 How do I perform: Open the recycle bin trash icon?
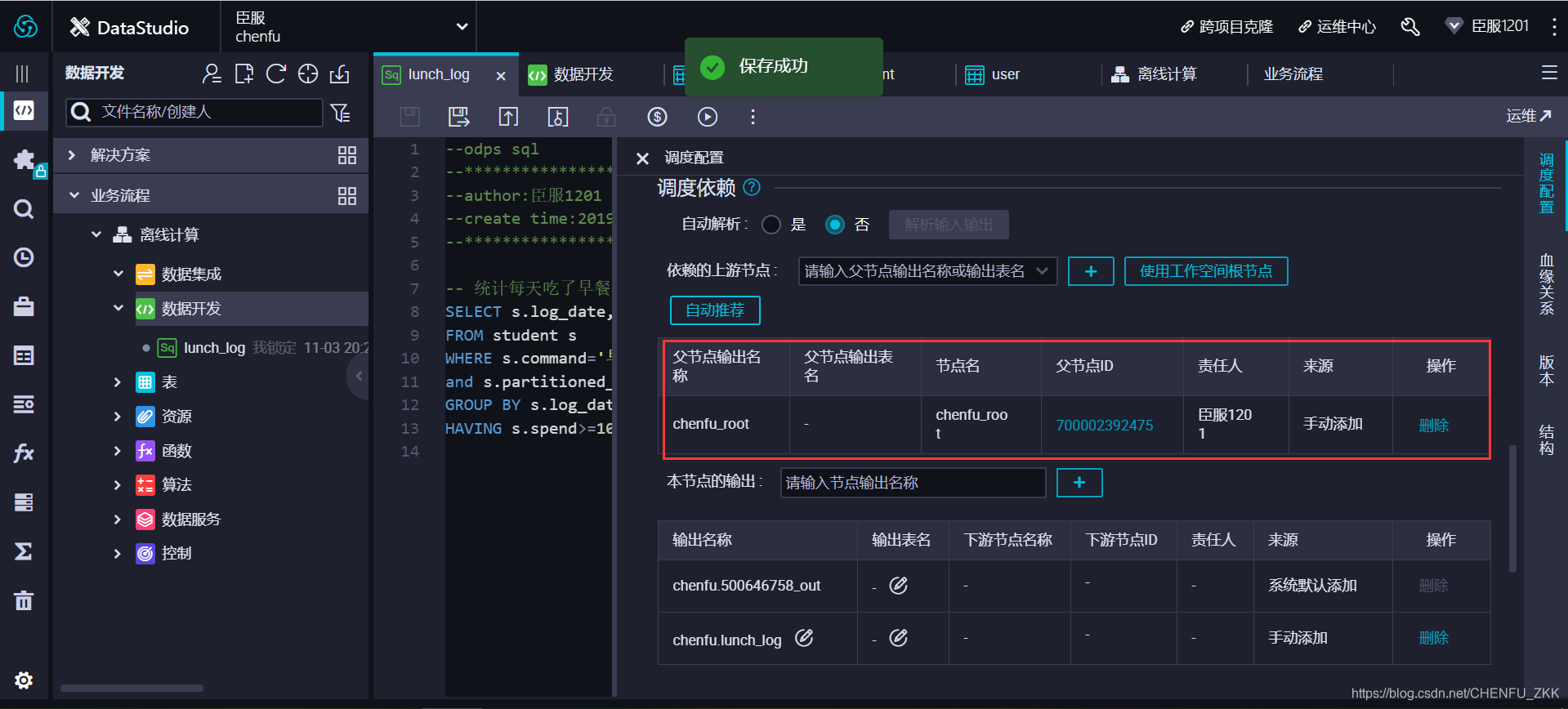(24, 601)
